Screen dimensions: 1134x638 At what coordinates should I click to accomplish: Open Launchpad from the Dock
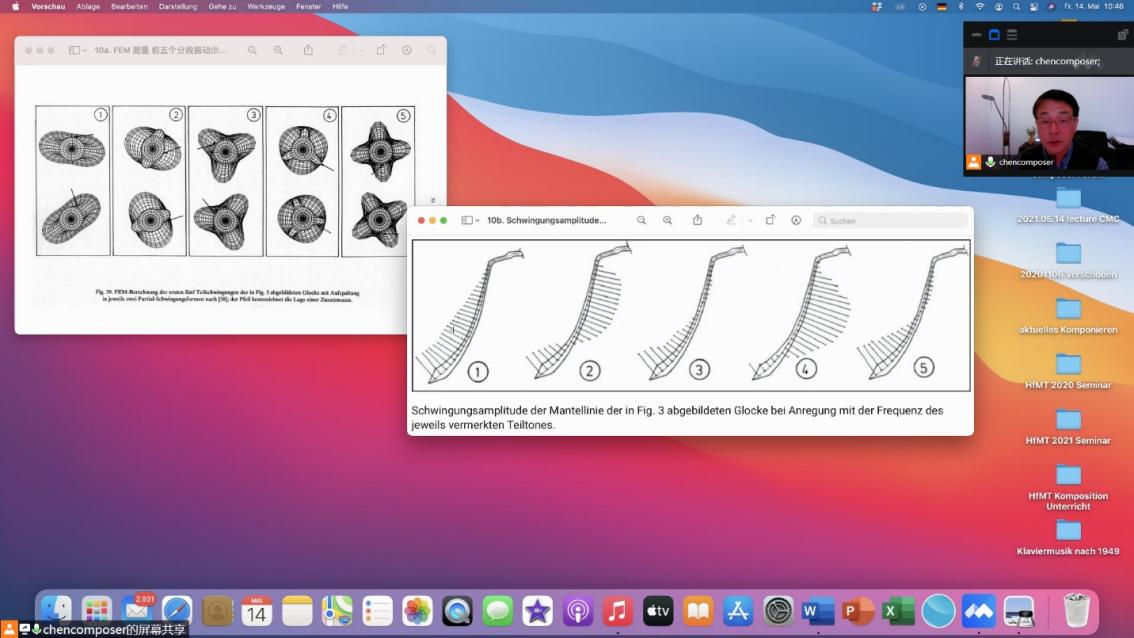coord(96,612)
